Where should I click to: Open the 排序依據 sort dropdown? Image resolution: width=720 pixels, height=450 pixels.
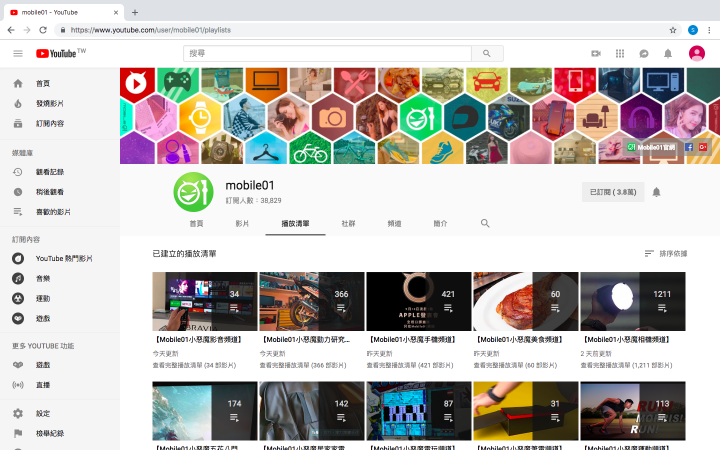coord(666,253)
